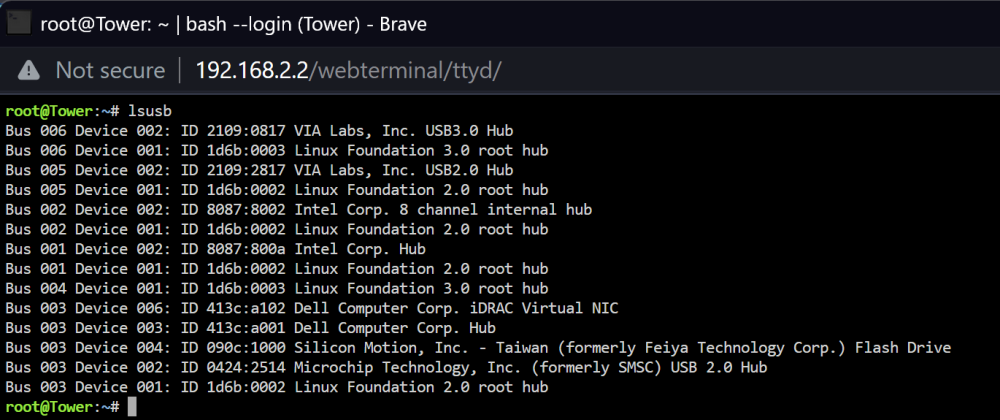This screenshot has height=420, width=1000.
Task: Click the terminal icon in the title bar
Action: (x=19, y=24)
